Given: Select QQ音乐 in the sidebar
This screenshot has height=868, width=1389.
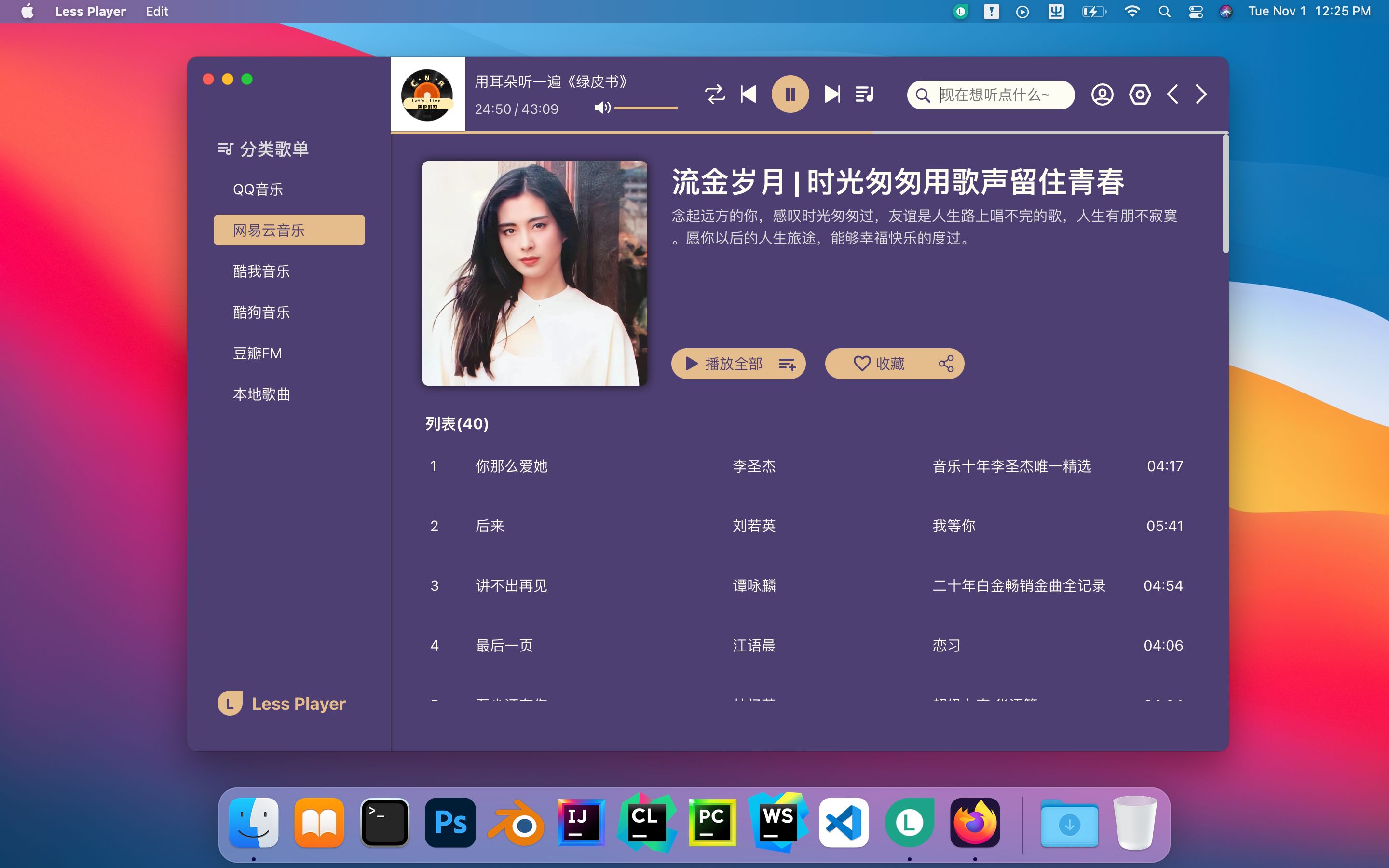Looking at the screenshot, I should point(258,190).
